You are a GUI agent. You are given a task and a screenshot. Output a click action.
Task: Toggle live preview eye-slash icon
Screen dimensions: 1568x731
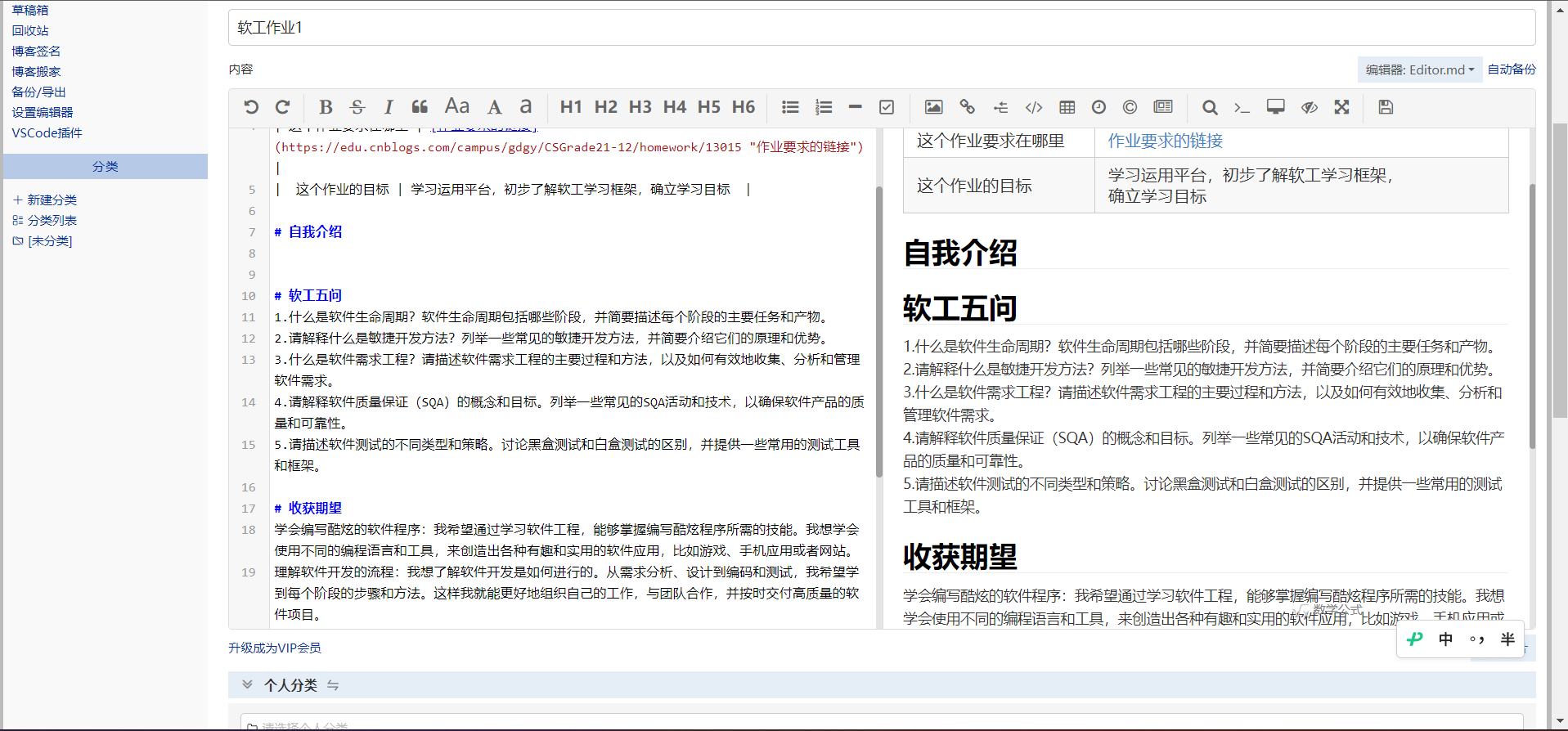tap(1310, 107)
